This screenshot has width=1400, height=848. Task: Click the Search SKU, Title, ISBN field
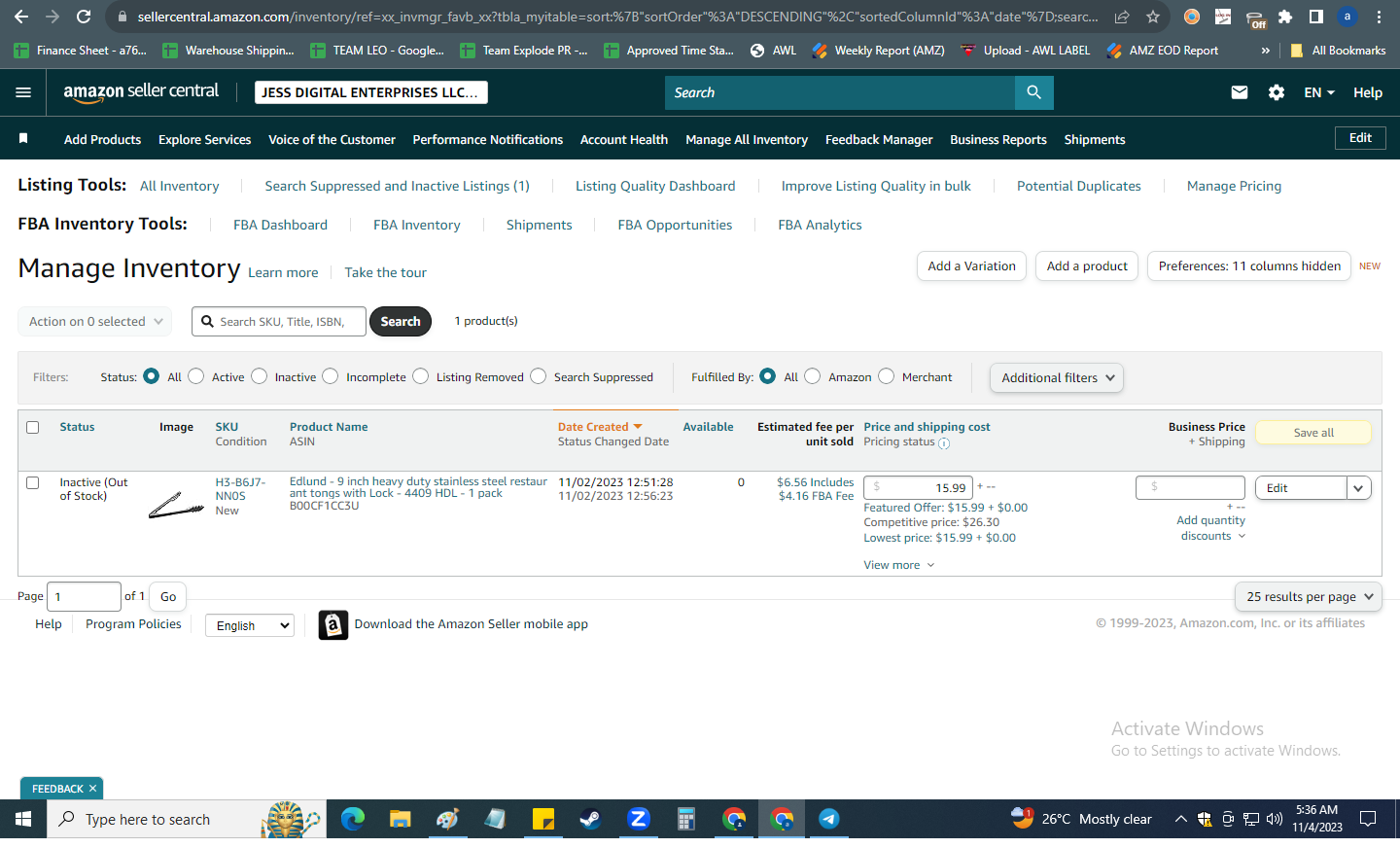[280, 322]
